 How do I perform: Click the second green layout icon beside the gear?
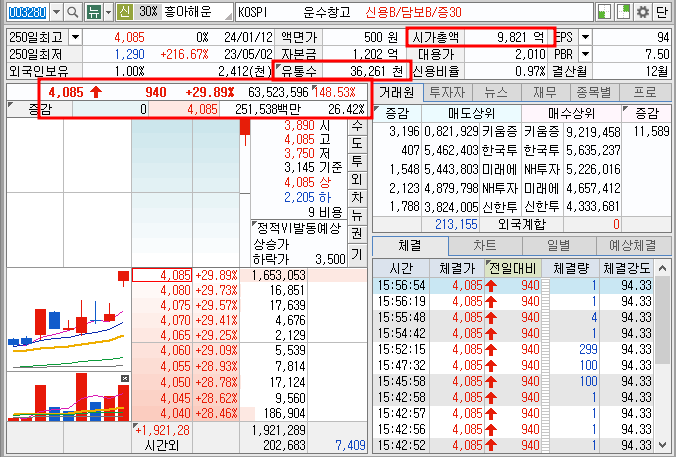(x=623, y=12)
